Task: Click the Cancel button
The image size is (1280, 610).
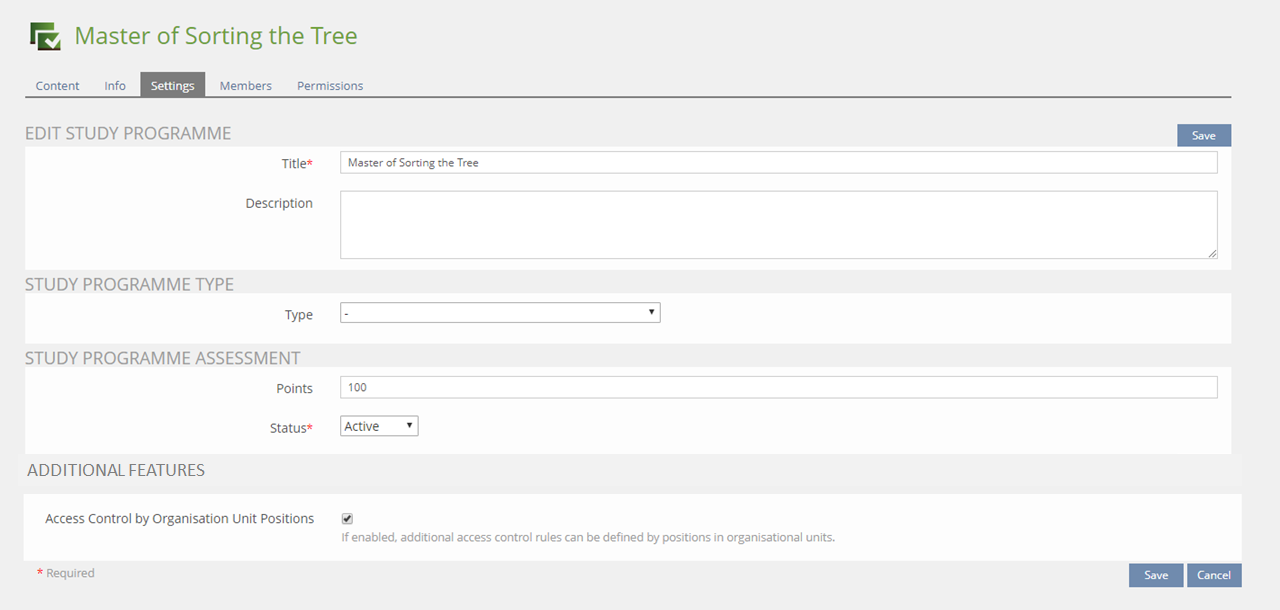Action: [x=1214, y=575]
